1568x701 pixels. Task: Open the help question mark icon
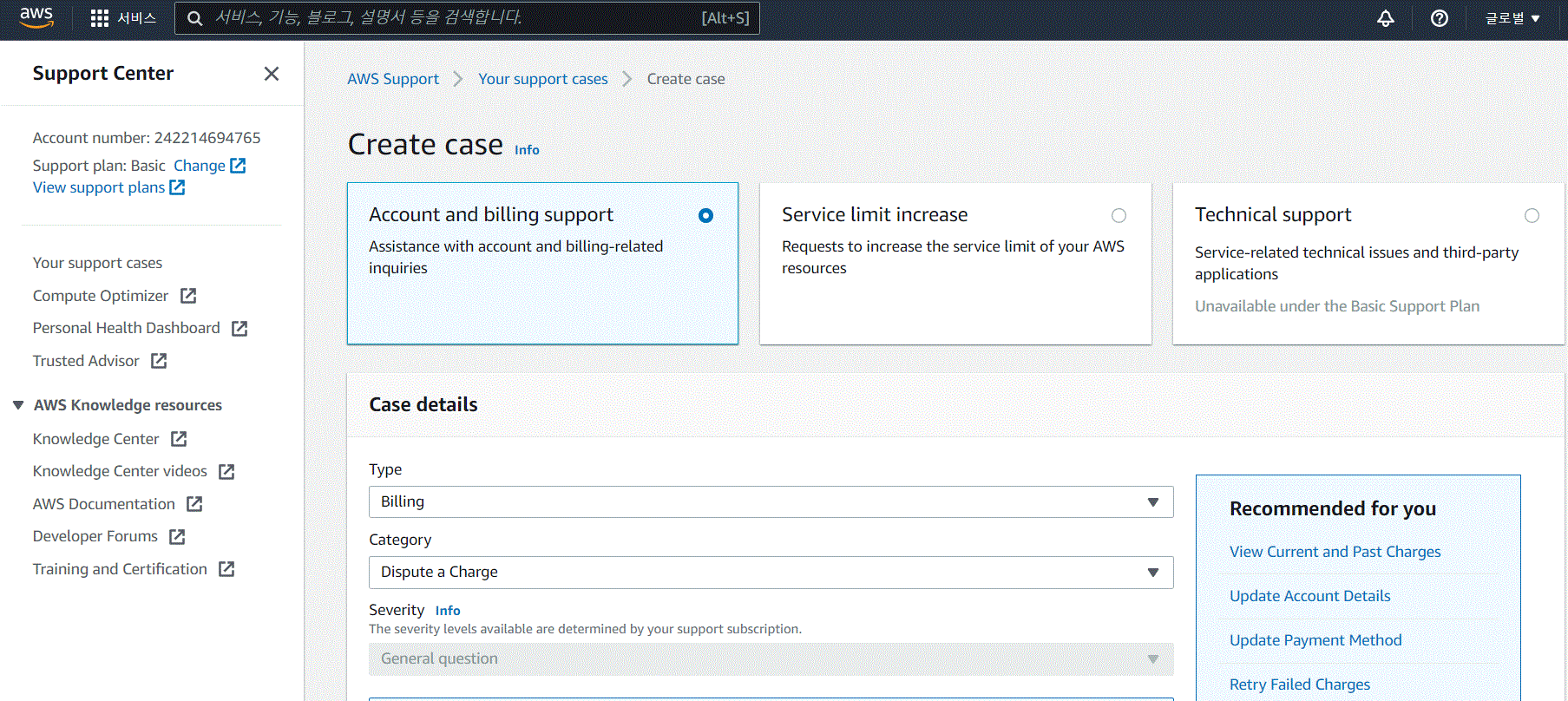[1440, 18]
